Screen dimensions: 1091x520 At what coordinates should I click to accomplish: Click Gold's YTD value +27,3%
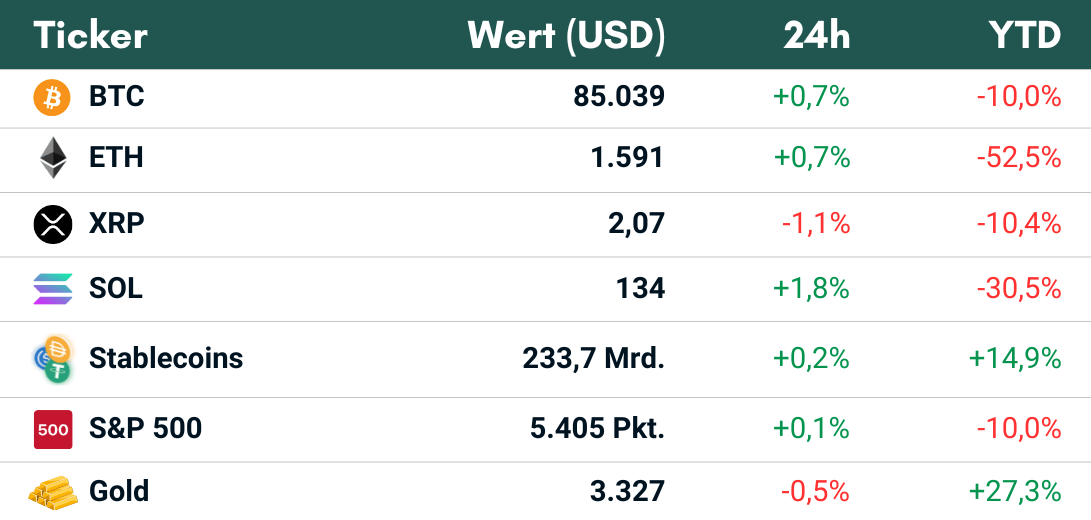pyautogui.click(x=1014, y=492)
